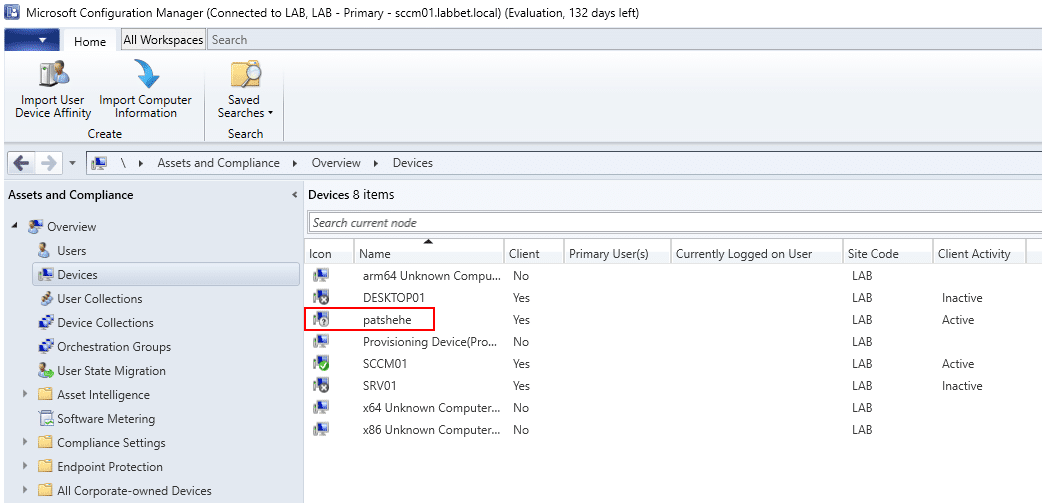Viewport: 1042px width, 503px height.
Task: Sort by the Client column header
Action: point(534,253)
